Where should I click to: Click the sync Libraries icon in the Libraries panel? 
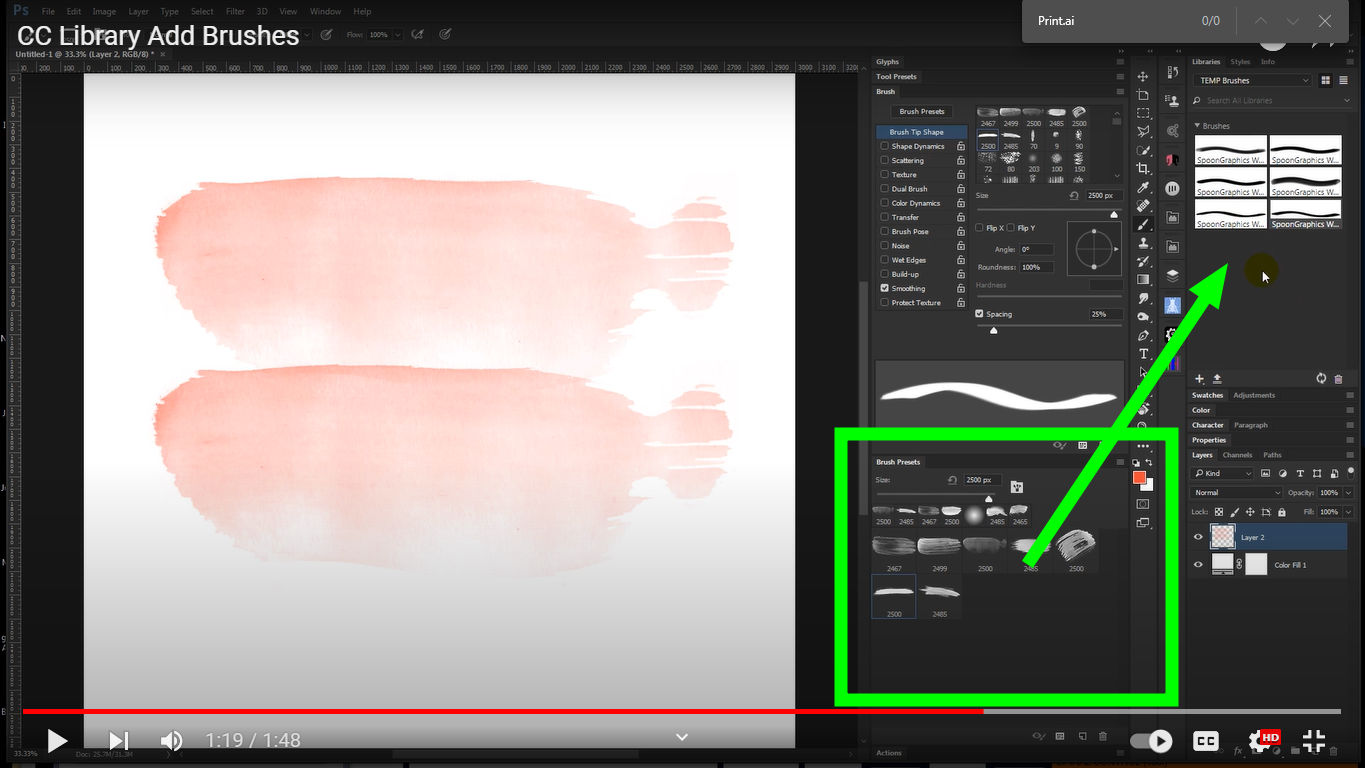[x=1320, y=378]
